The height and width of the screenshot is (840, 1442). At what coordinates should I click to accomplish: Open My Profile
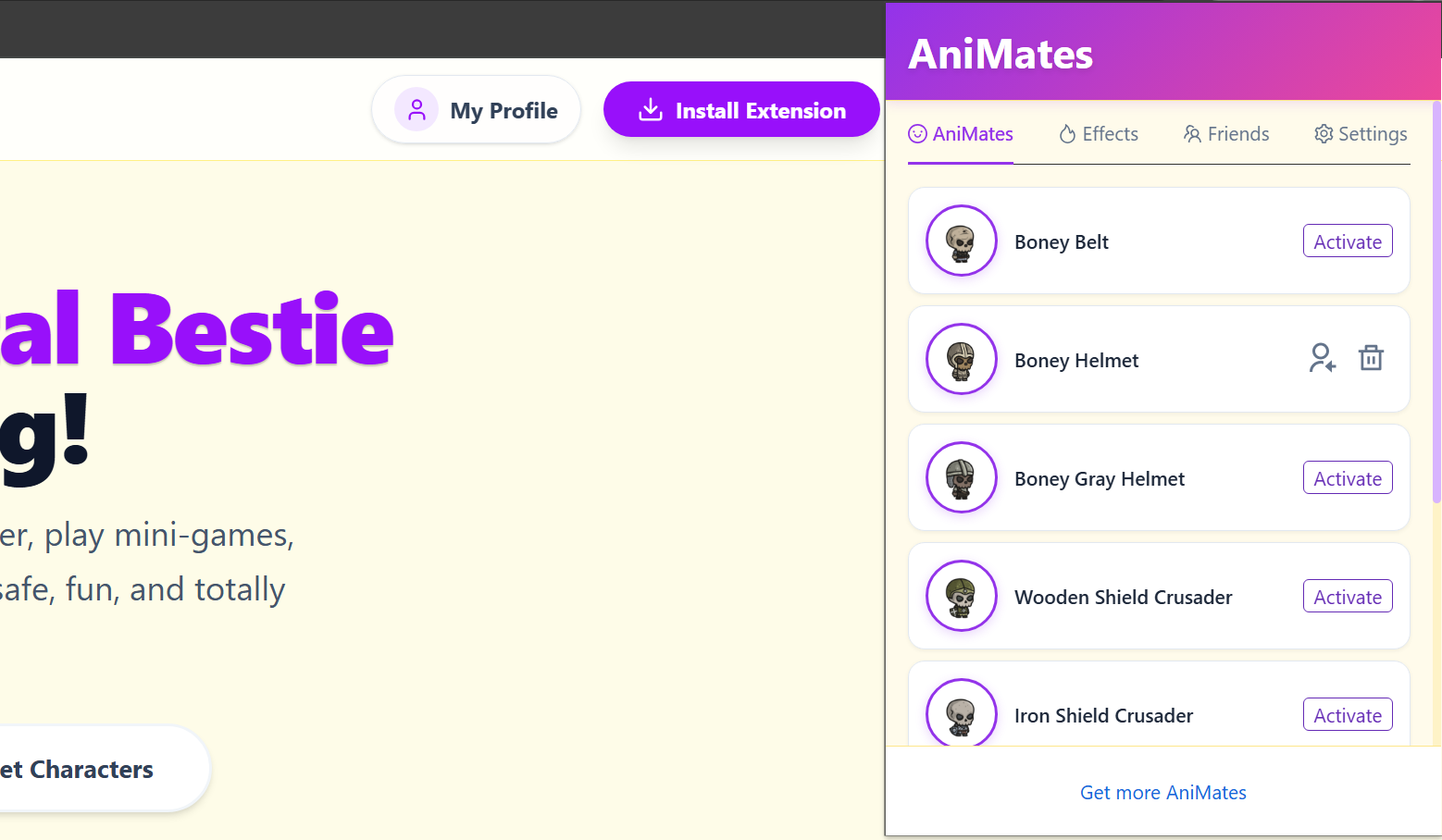pyautogui.click(x=476, y=109)
